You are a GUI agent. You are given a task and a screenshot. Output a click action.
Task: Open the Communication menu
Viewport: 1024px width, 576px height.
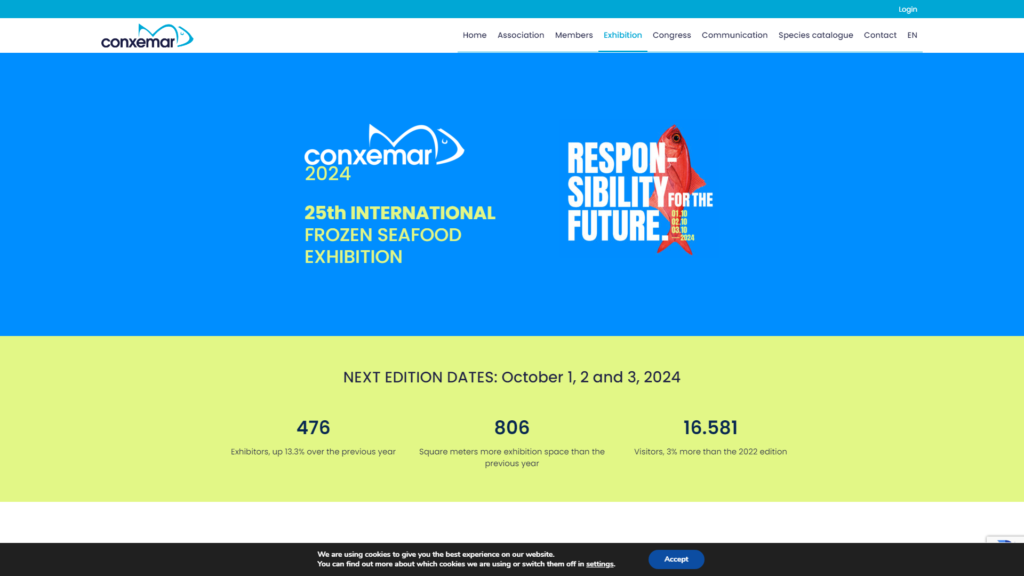pos(734,35)
